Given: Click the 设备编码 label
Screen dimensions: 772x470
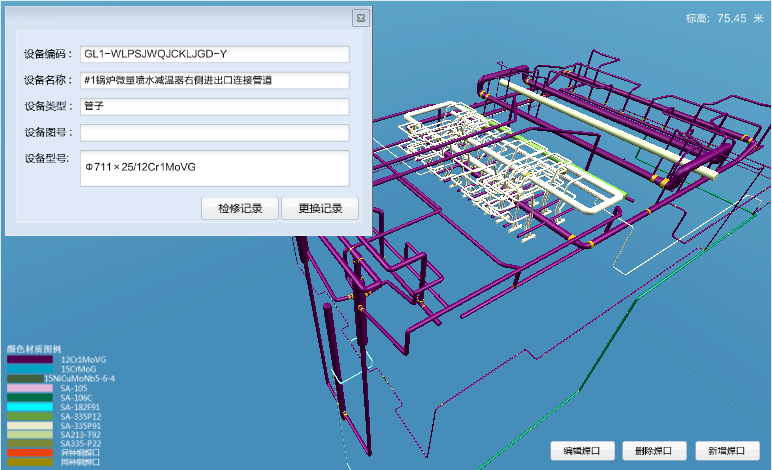Looking at the screenshot, I should click(x=48, y=54).
